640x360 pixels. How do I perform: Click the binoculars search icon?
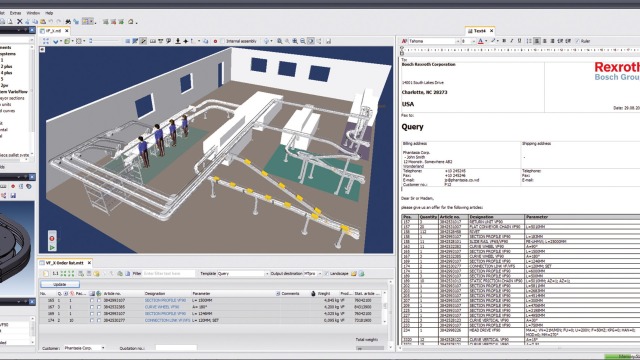point(68,22)
